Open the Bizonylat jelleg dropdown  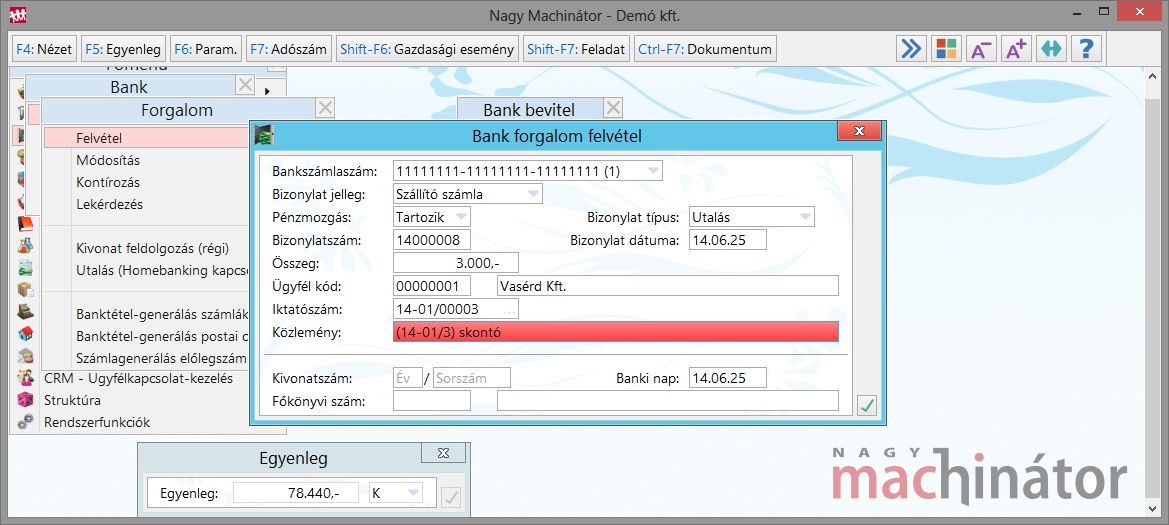coord(533,195)
